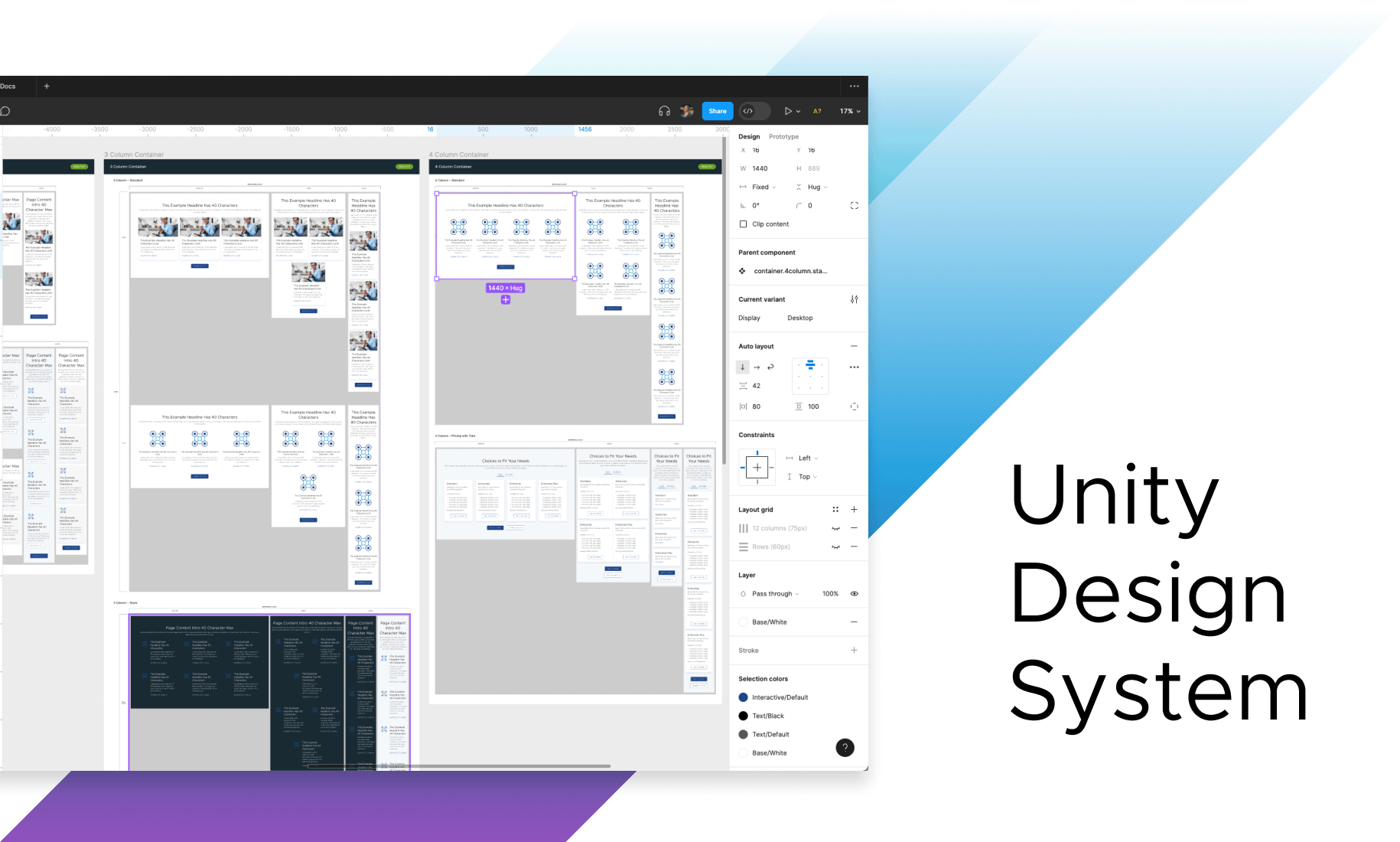This screenshot has width=1400, height=842.
Task: Click the layout grid styles icon
Action: [x=835, y=509]
